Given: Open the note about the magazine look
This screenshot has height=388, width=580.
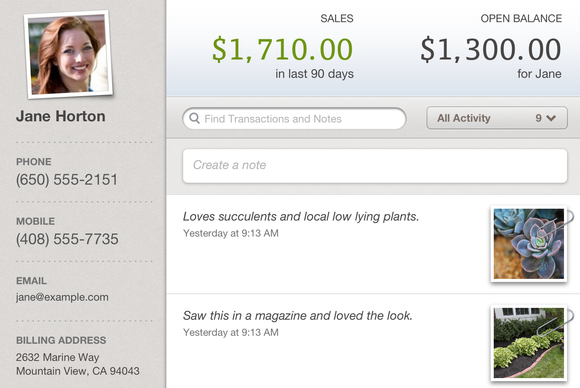Looking at the screenshot, I should click(x=298, y=316).
